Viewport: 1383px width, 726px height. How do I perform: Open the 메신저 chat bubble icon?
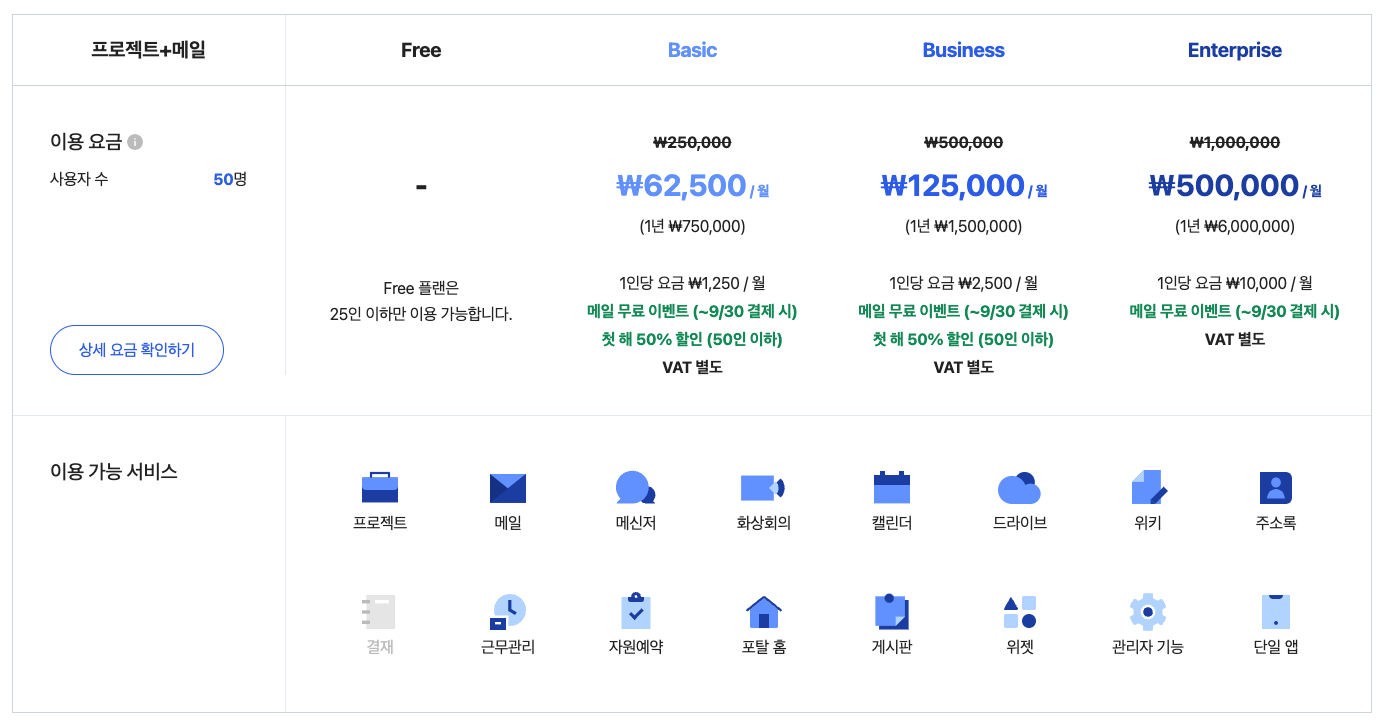coord(635,487)
